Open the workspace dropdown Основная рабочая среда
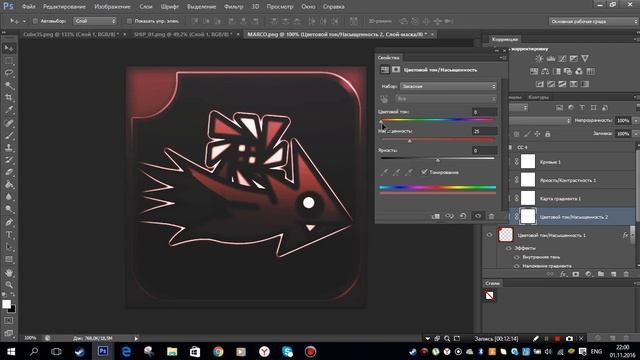This screenshot has width=640, height=360. click(594, 21)
